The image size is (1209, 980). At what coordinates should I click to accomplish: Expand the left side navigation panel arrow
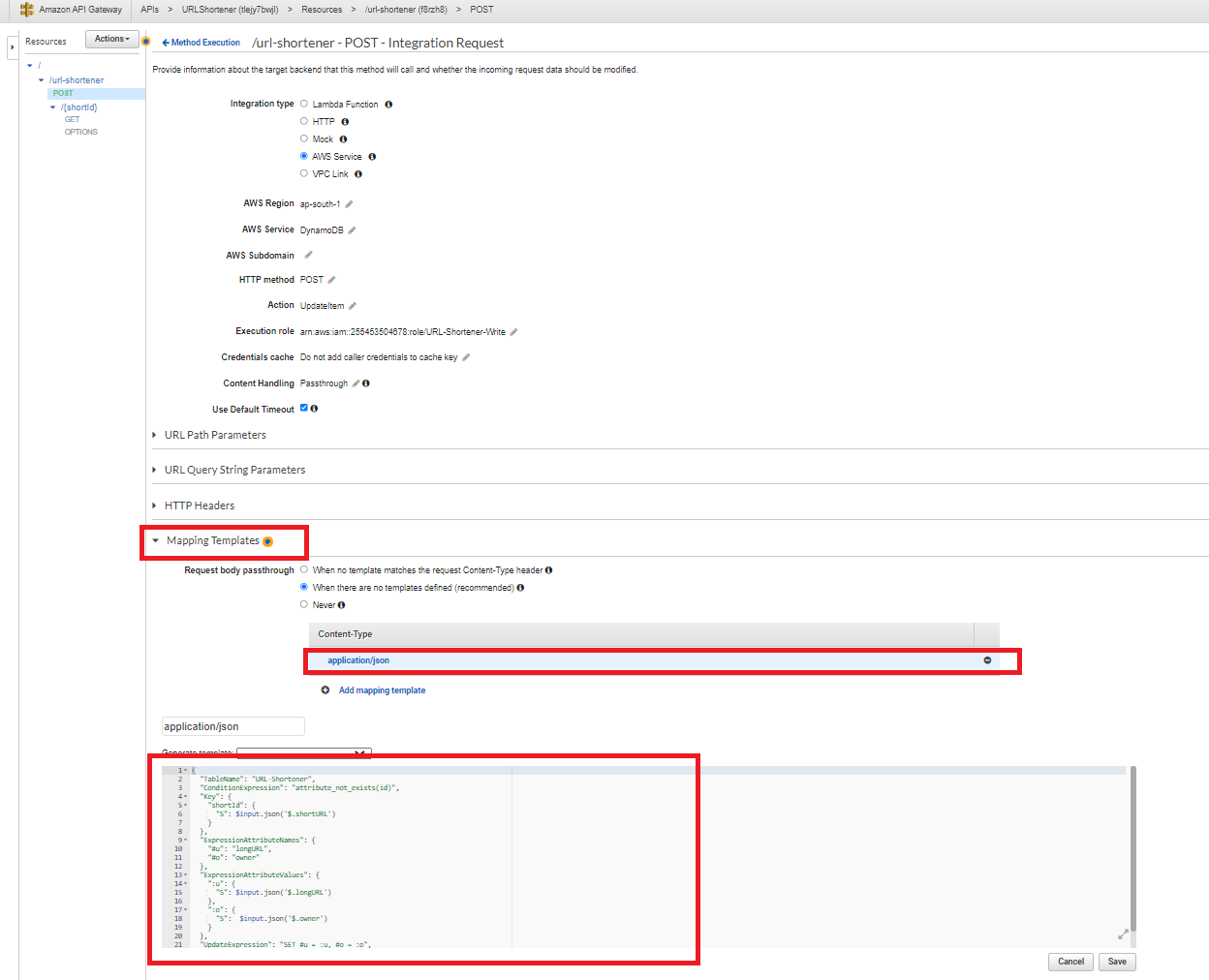point(13,47)
